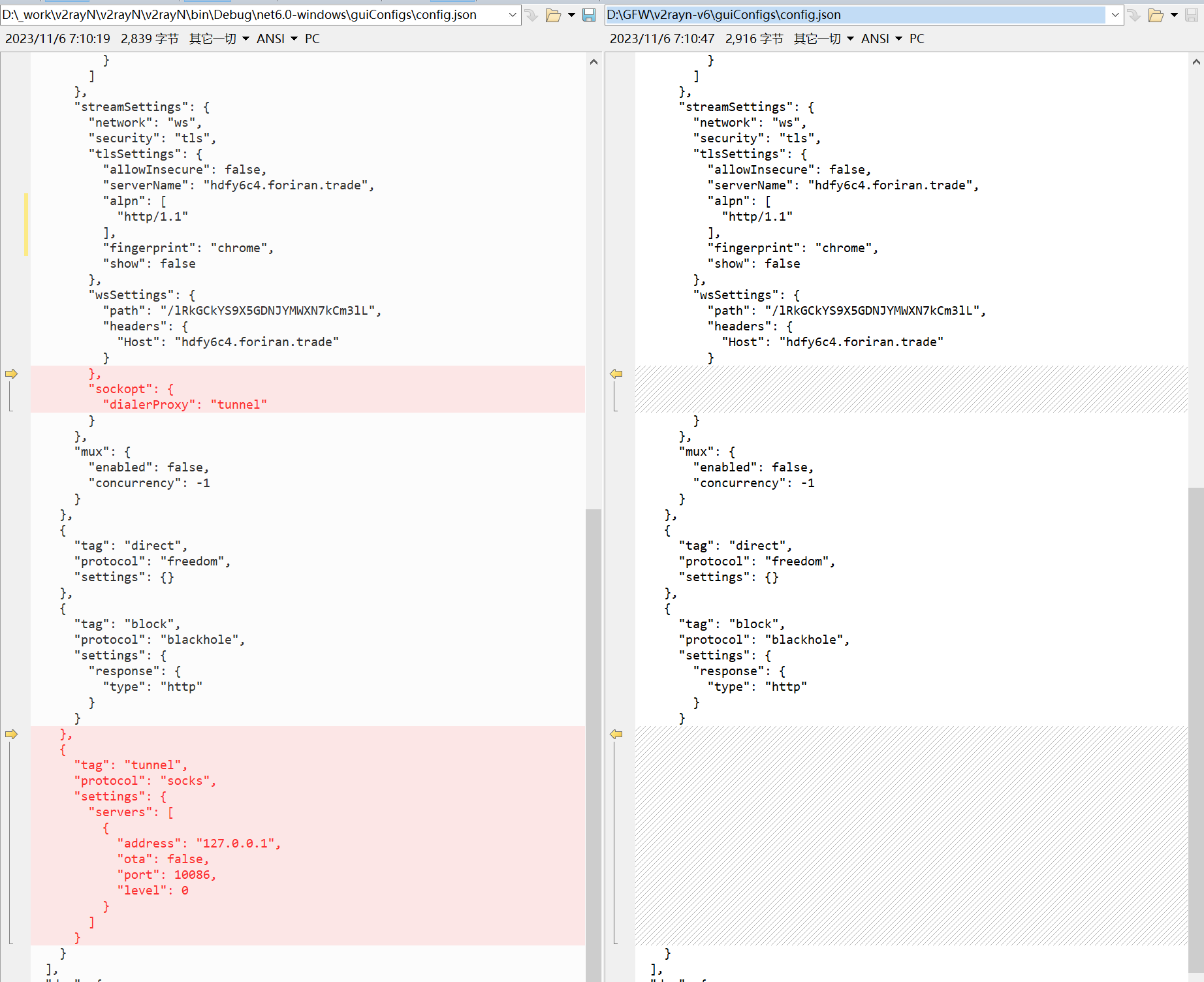Open file browser for right pane
This screenshot has height=982, width=1204.
[1156, 15]
